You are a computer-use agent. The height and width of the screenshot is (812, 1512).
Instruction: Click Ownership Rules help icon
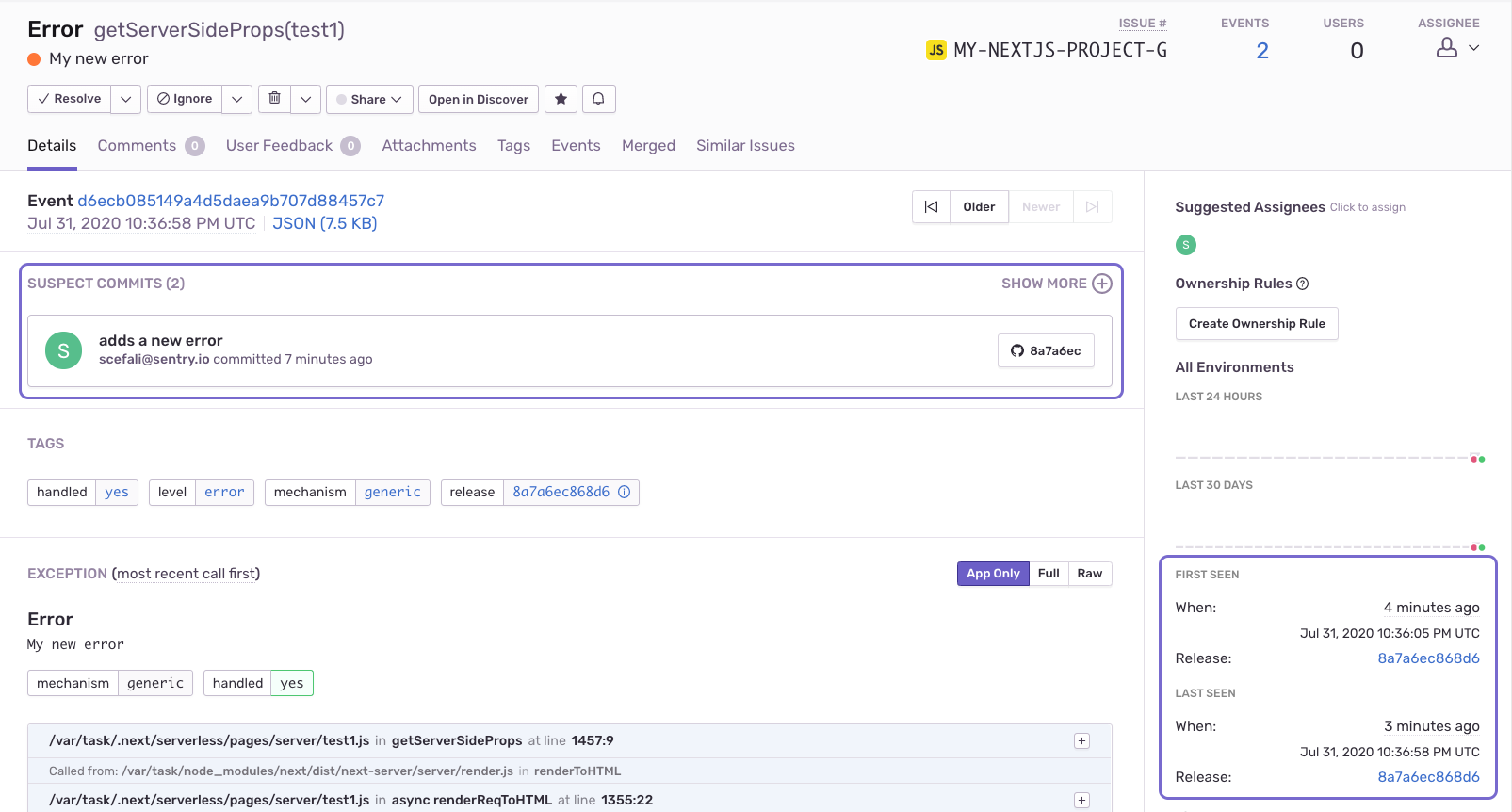(1303, 284)
